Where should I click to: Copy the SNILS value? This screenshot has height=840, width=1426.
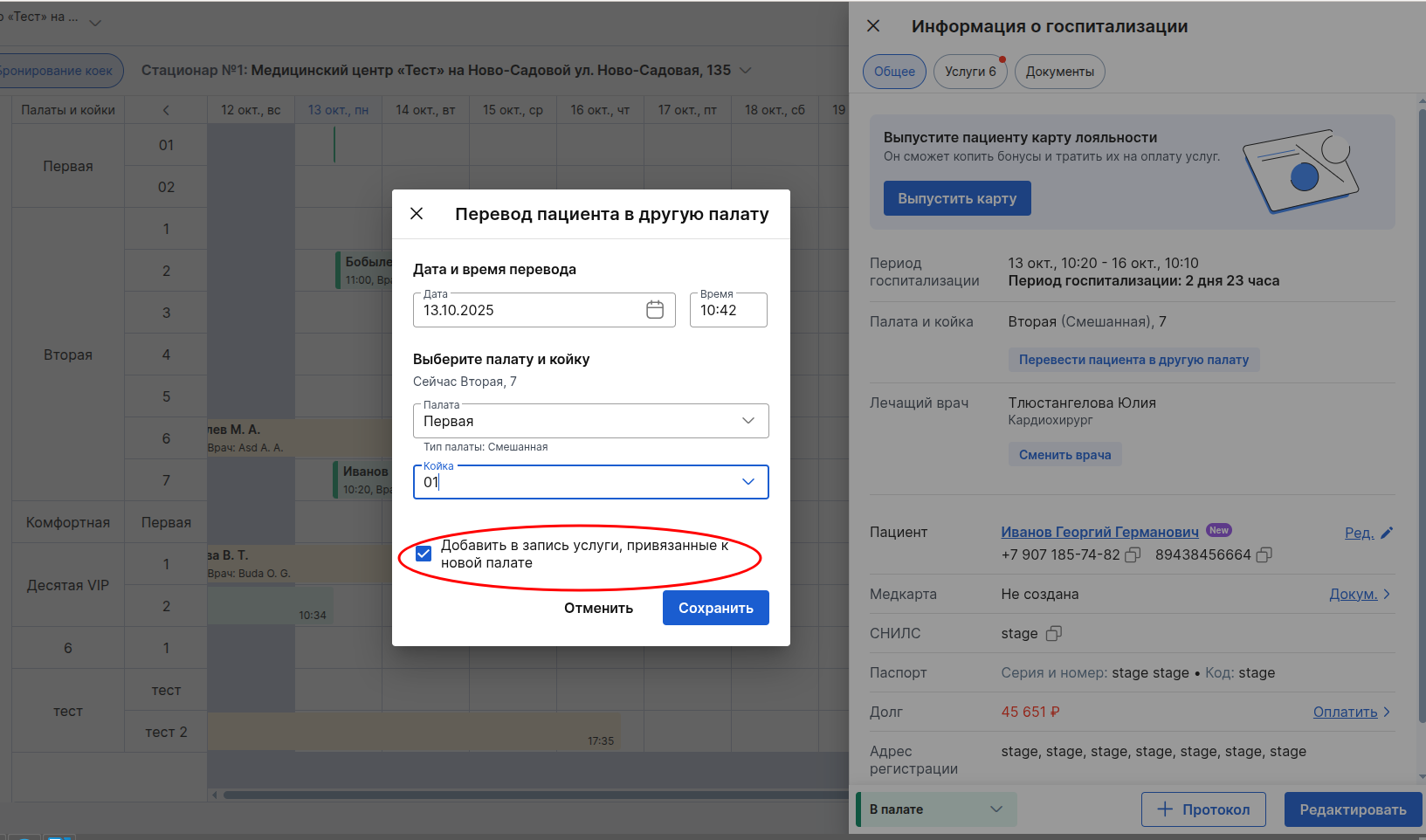tap(1054, 634)
